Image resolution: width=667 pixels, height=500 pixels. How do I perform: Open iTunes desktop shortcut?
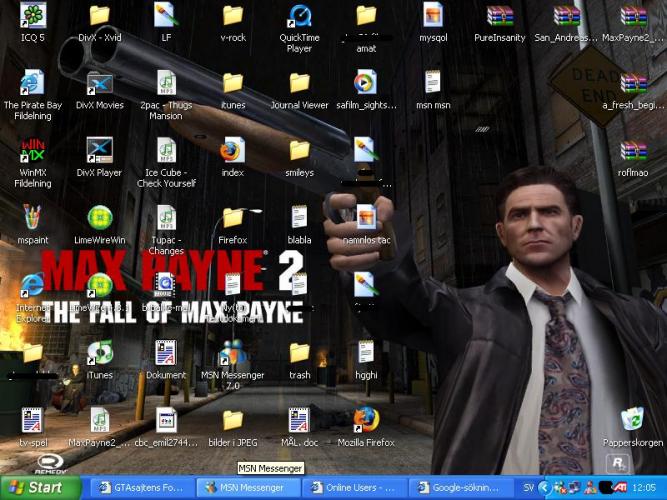[100, 353]
